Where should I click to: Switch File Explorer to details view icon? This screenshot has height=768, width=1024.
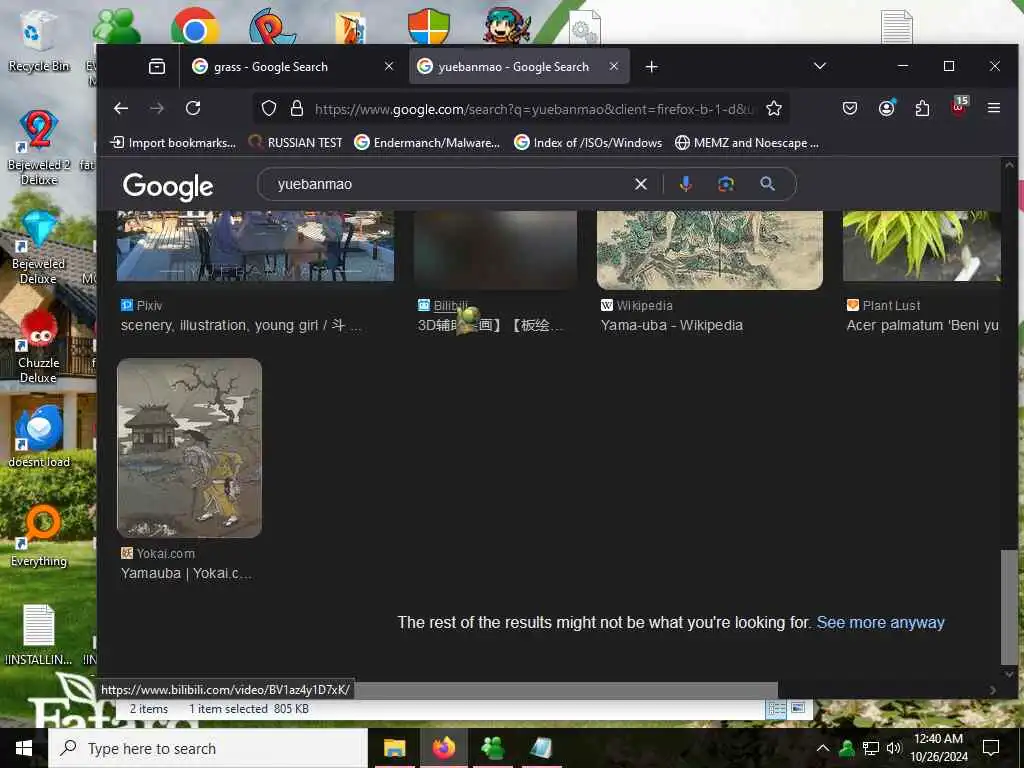(x=776, y=709)
